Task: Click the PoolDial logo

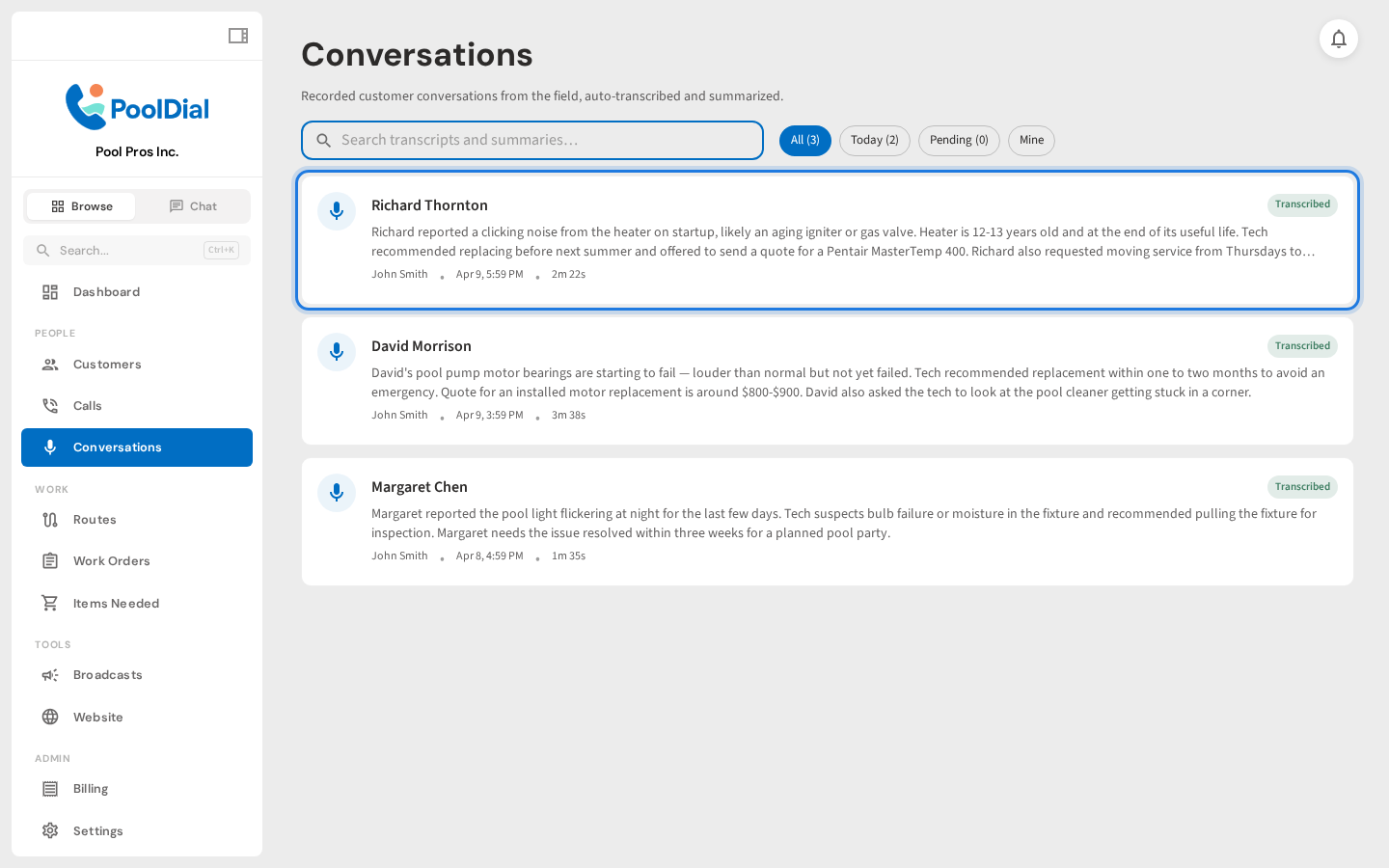Action: (x=137, y=106)
